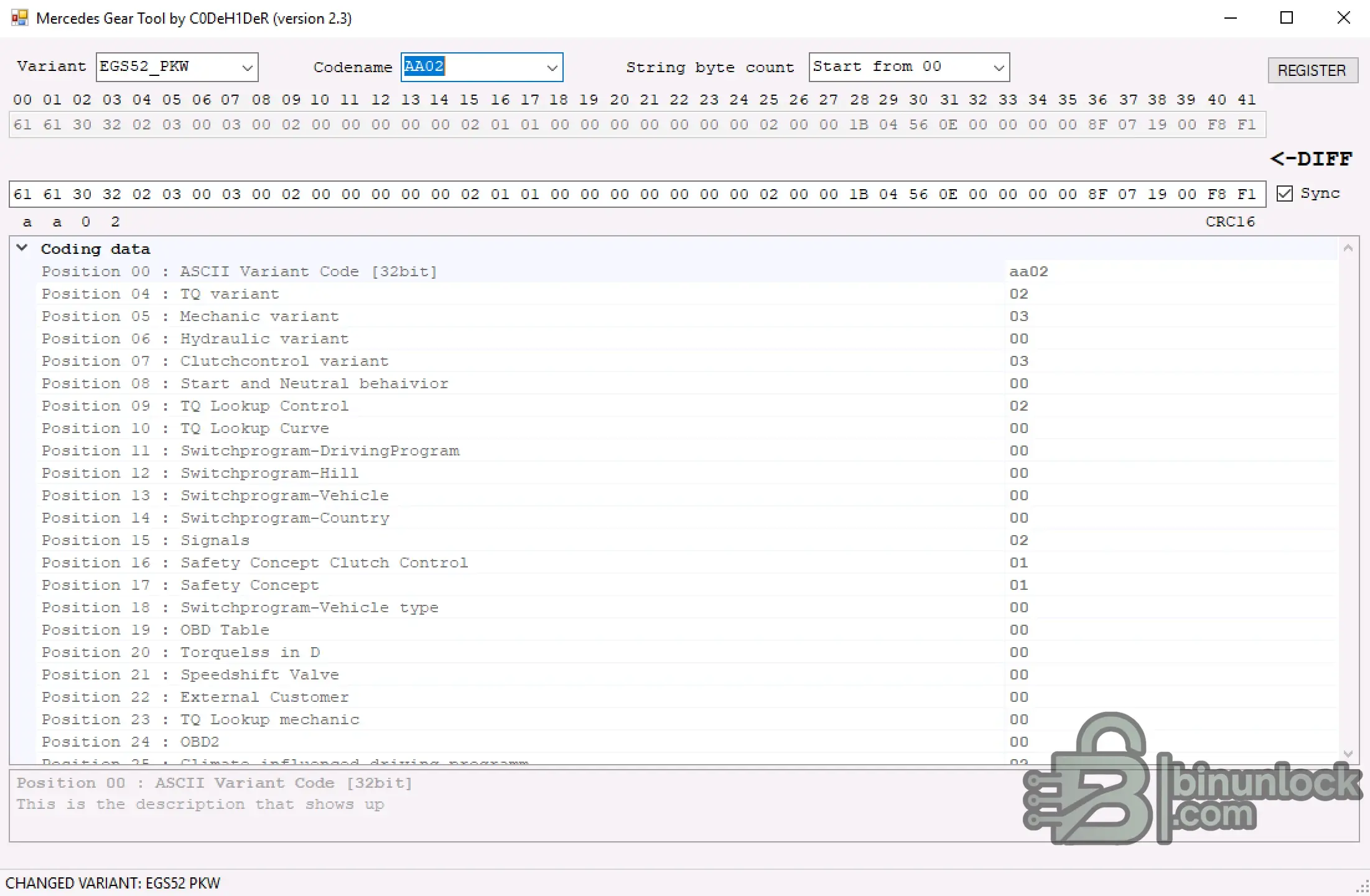Select Position 22 External Customer row
The image size is (1370, 896).
(x=687, y=697)
